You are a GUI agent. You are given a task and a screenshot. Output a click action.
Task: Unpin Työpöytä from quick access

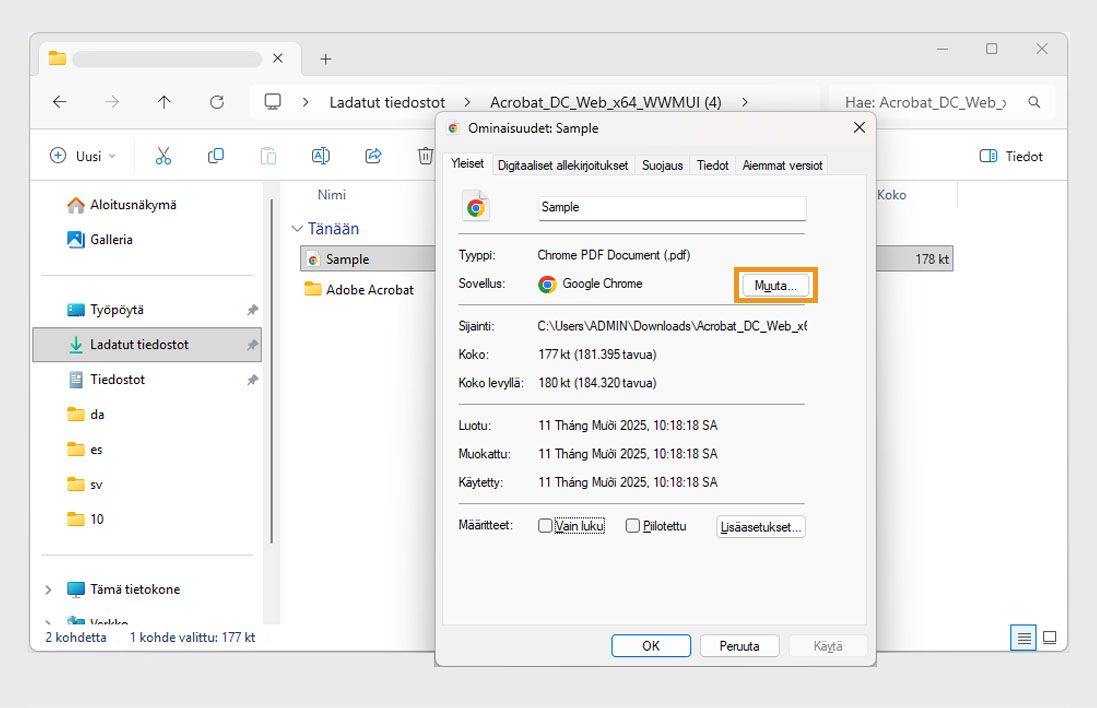pos(253,310)
